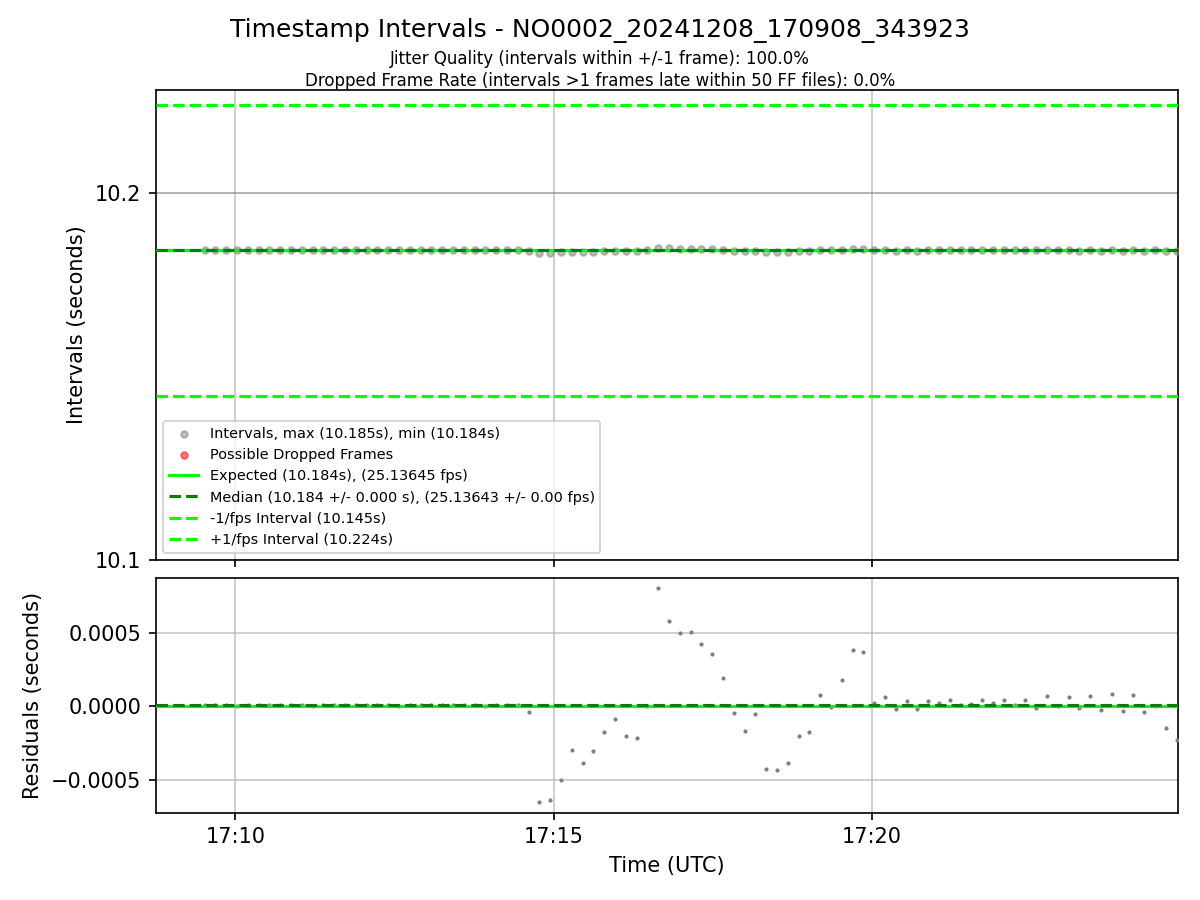Click the 17:15 time tick label
1200x900 pixels.
554,836
